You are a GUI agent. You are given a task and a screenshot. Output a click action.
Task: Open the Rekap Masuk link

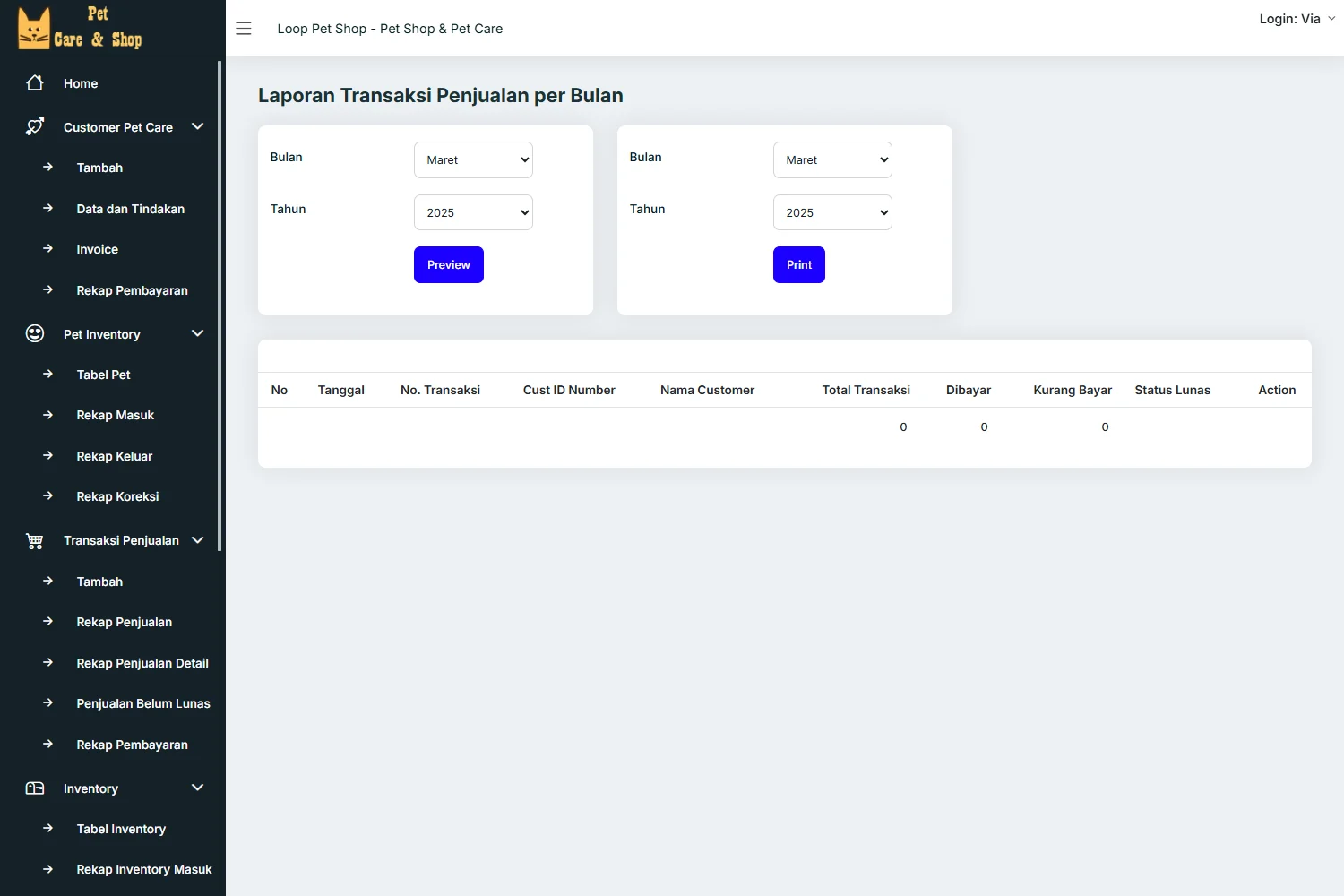click(116, 415)
